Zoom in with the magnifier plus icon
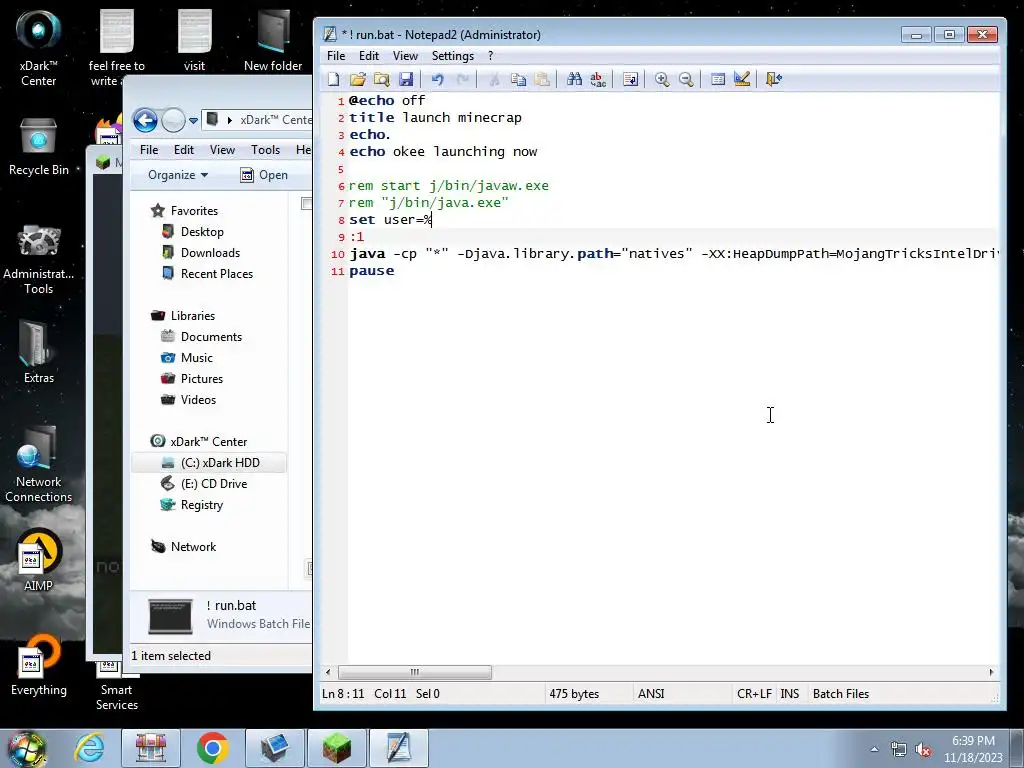Image resolution: width=1024 pixels, height=768 pixels. tap(662, 80)
